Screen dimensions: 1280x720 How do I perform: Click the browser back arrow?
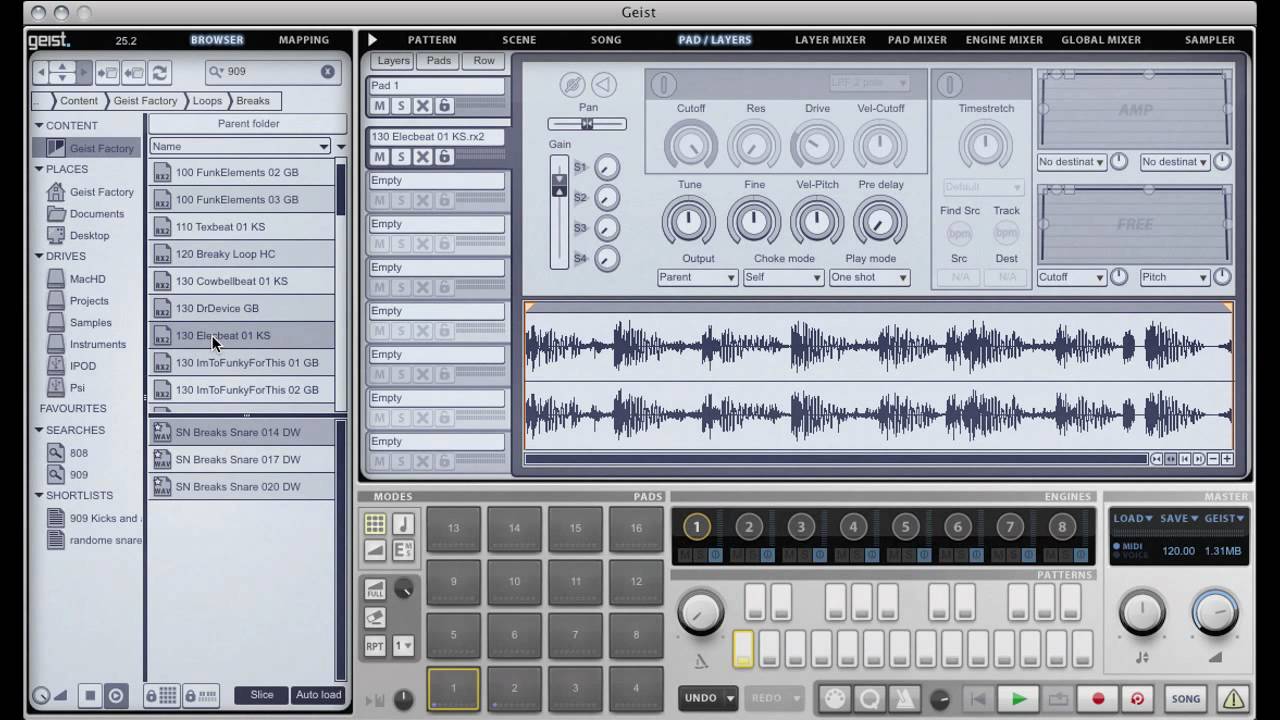[42, 72]
